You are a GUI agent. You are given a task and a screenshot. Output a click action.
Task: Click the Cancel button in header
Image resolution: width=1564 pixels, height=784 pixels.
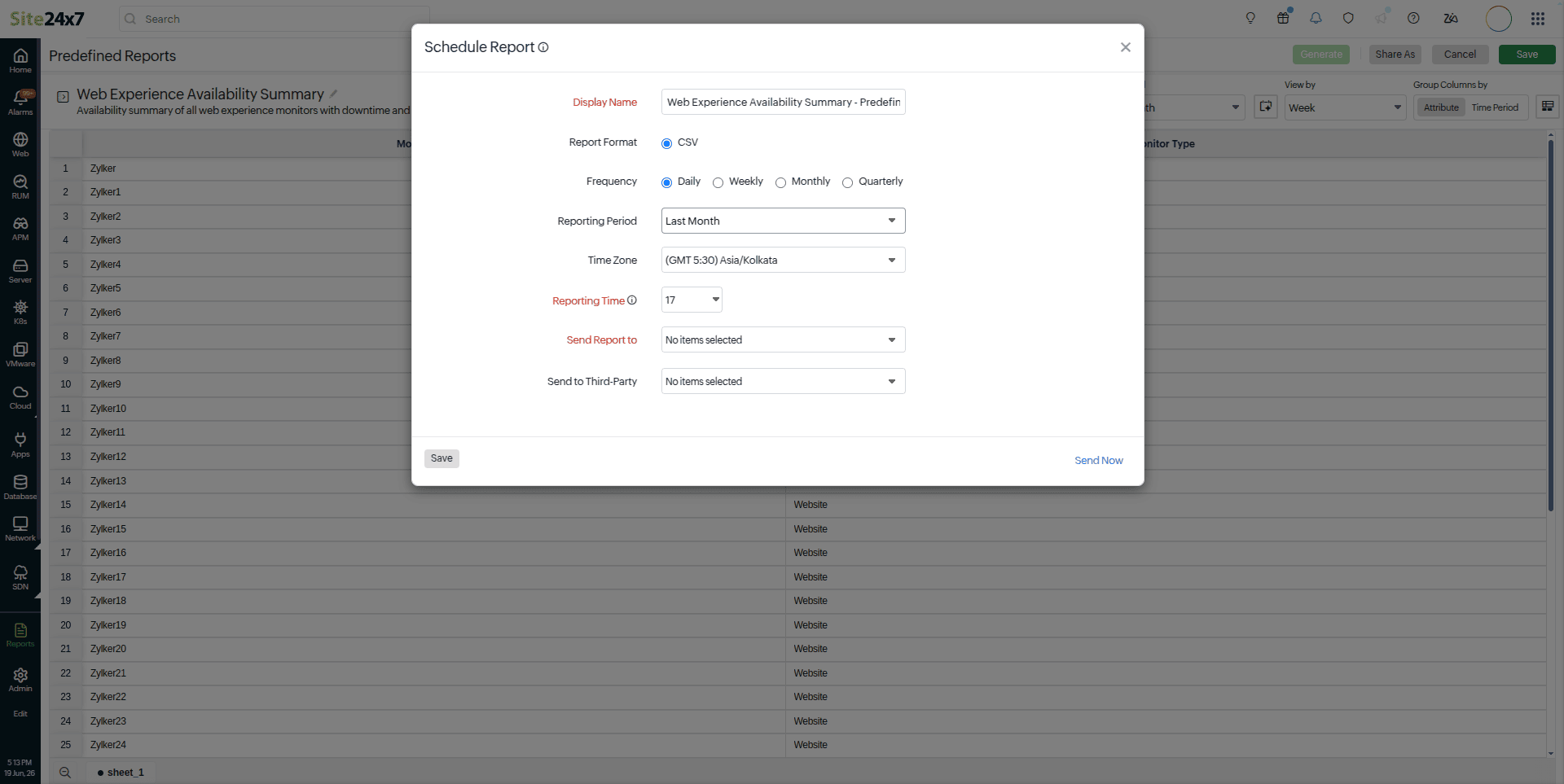[1460, 55]
